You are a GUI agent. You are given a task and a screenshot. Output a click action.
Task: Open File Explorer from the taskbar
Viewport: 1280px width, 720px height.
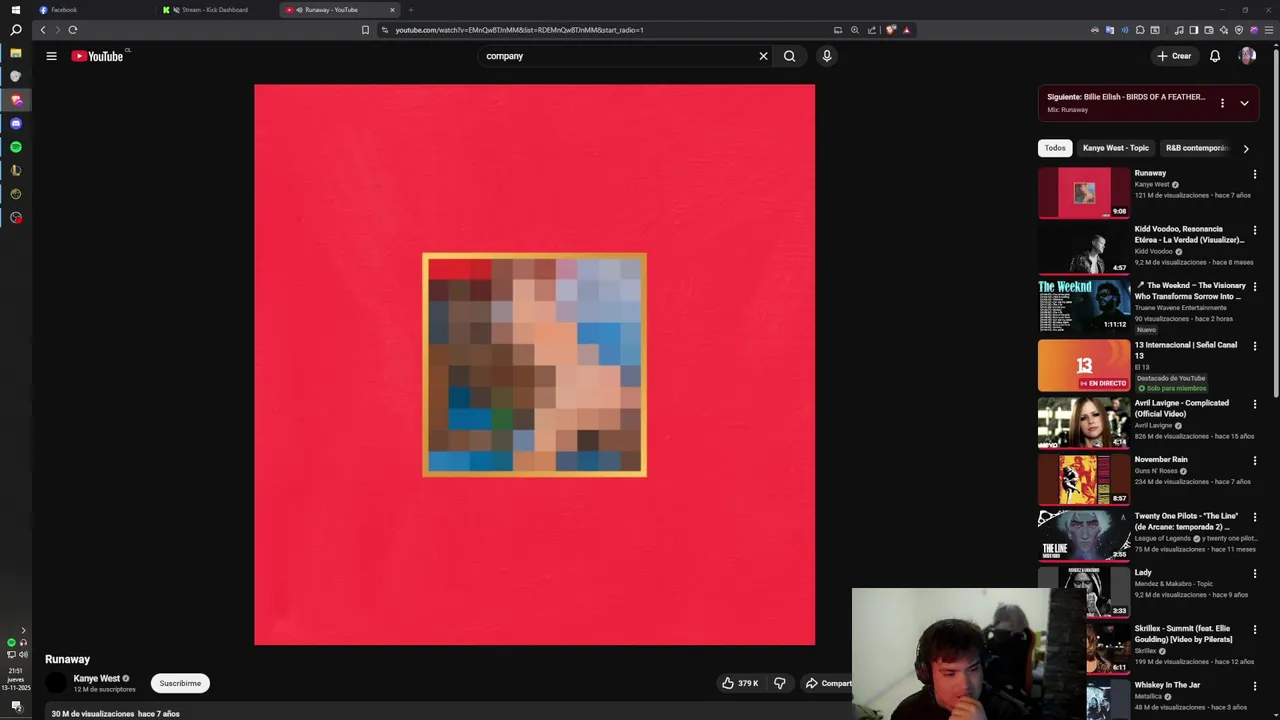15,53
